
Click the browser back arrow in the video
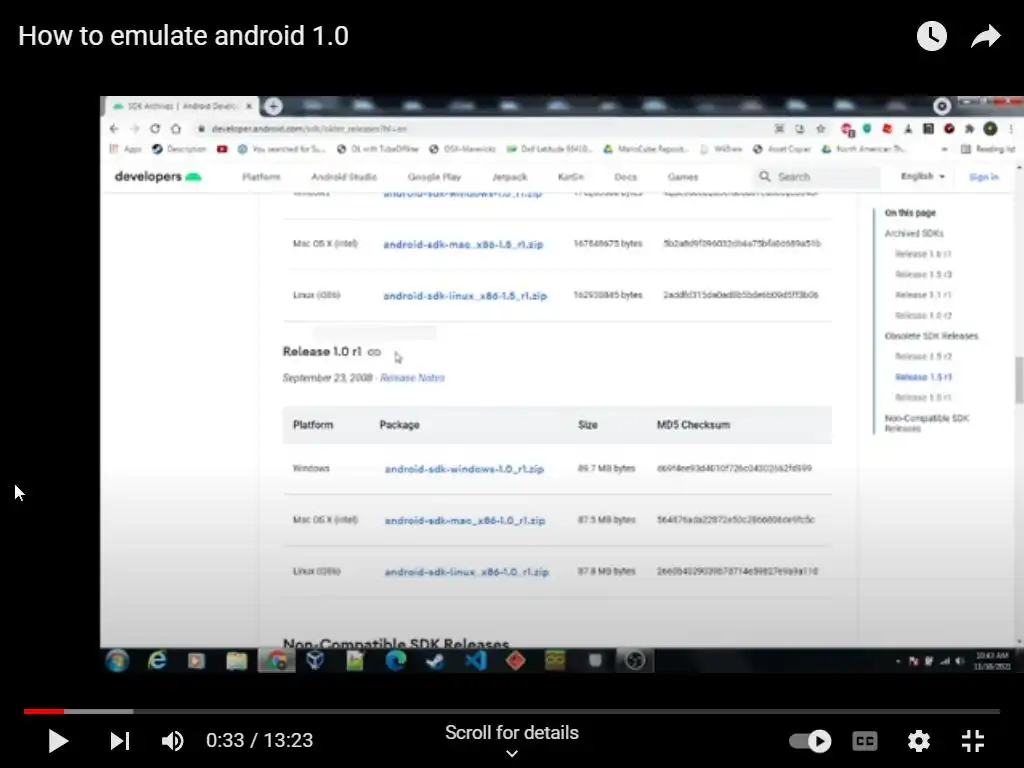(x=114, y=129)
